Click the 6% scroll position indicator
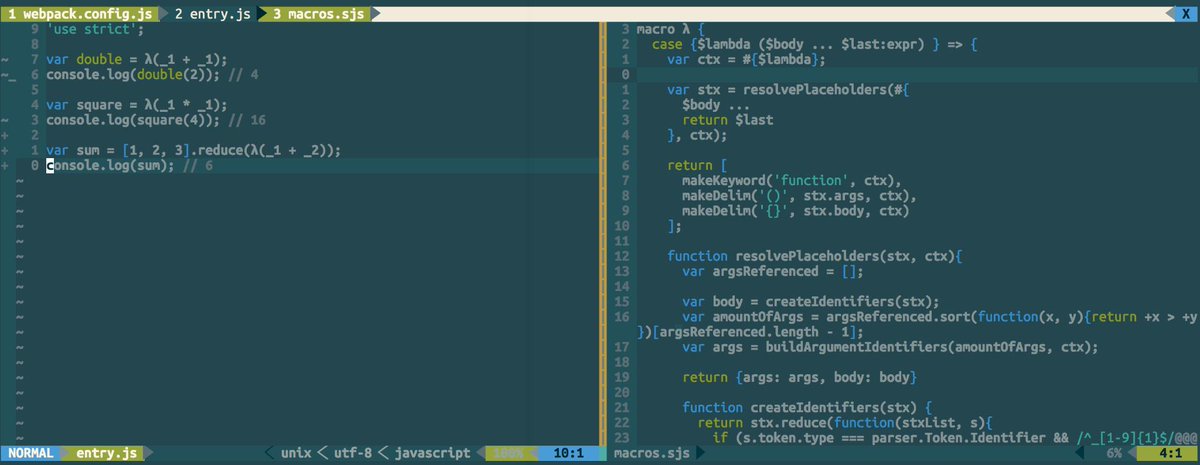This screenshot has height=465, width=1200. click(1113, 454)
